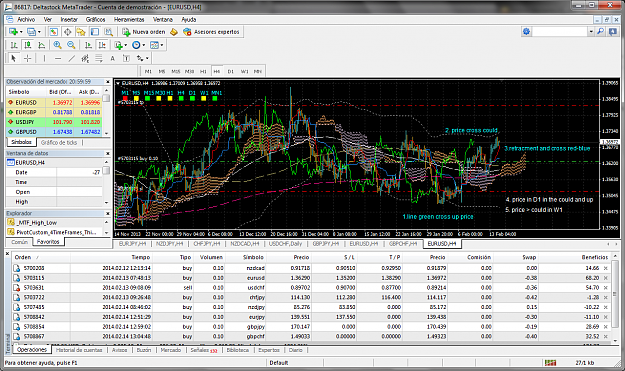This screenshot has height=371, width=625.
Task: Select the crosshair tool
Action: (x=28, y=58)
